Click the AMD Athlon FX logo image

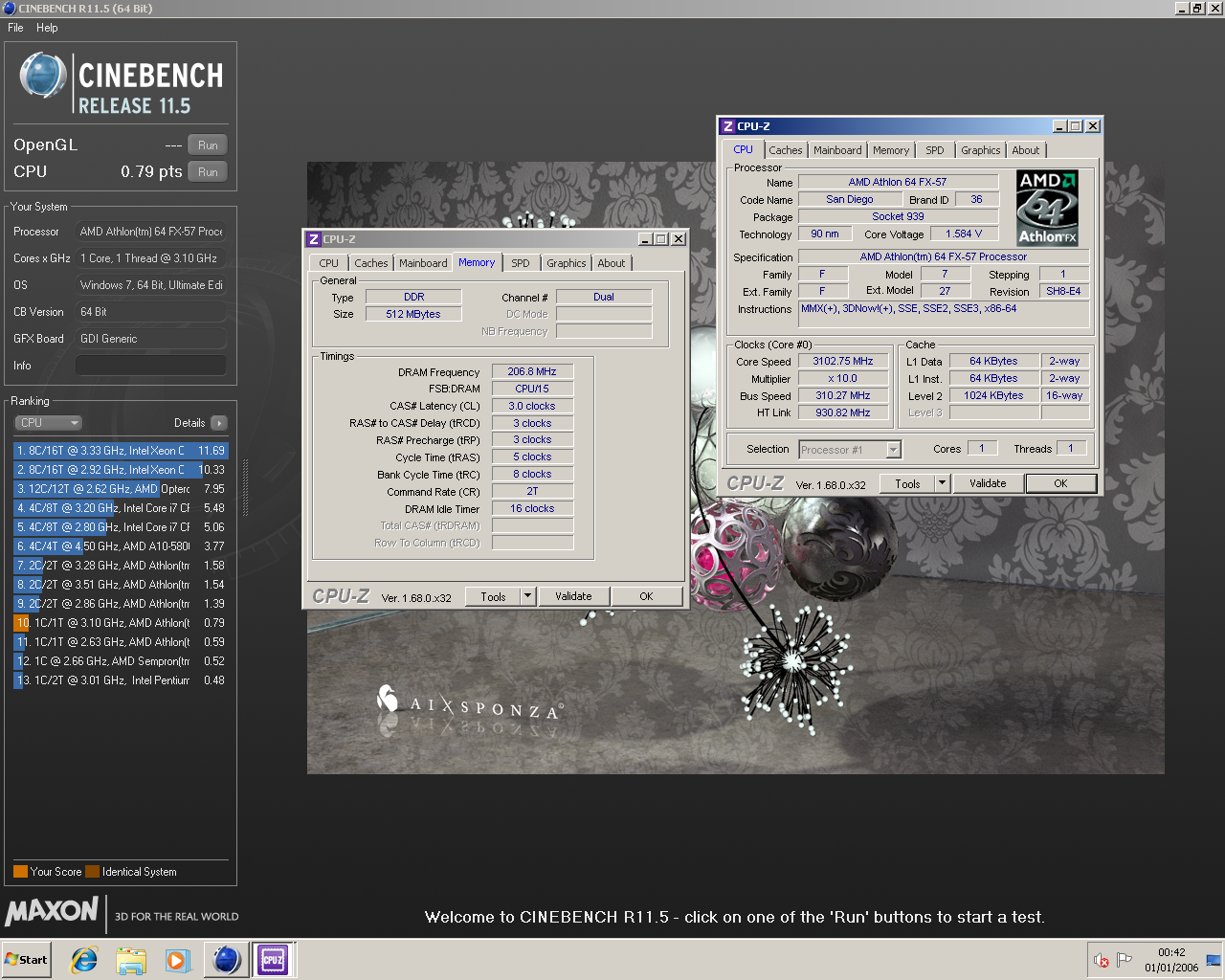click(1047, 208)
